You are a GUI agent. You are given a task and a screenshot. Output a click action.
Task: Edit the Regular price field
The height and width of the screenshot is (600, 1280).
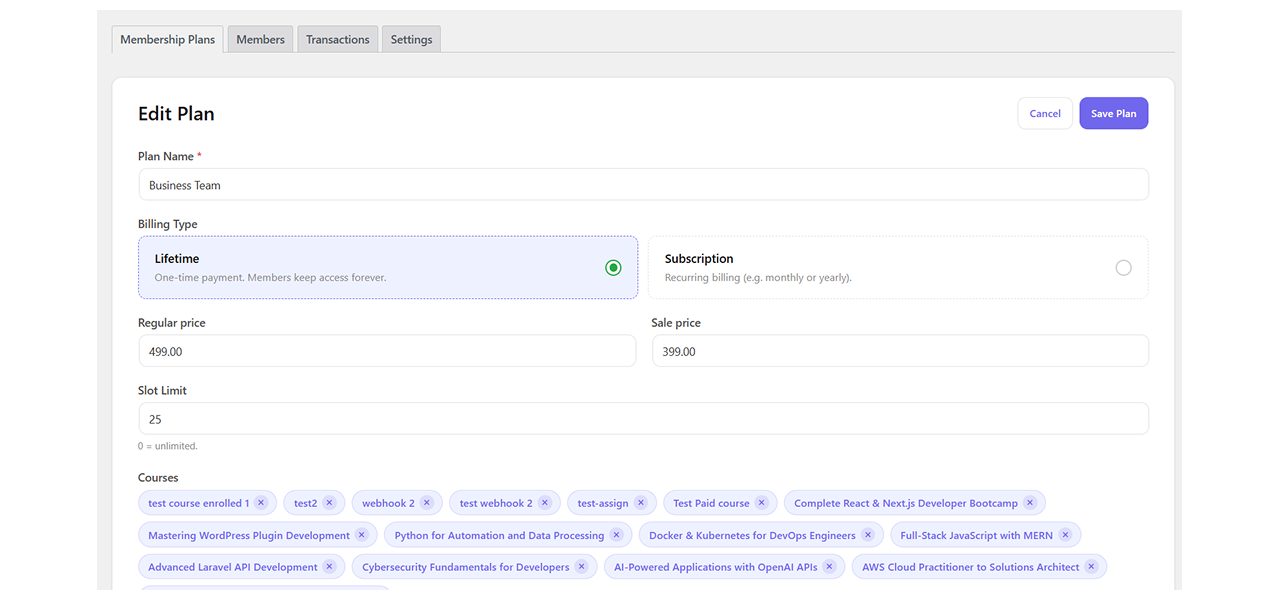click(x=387, y=351)
